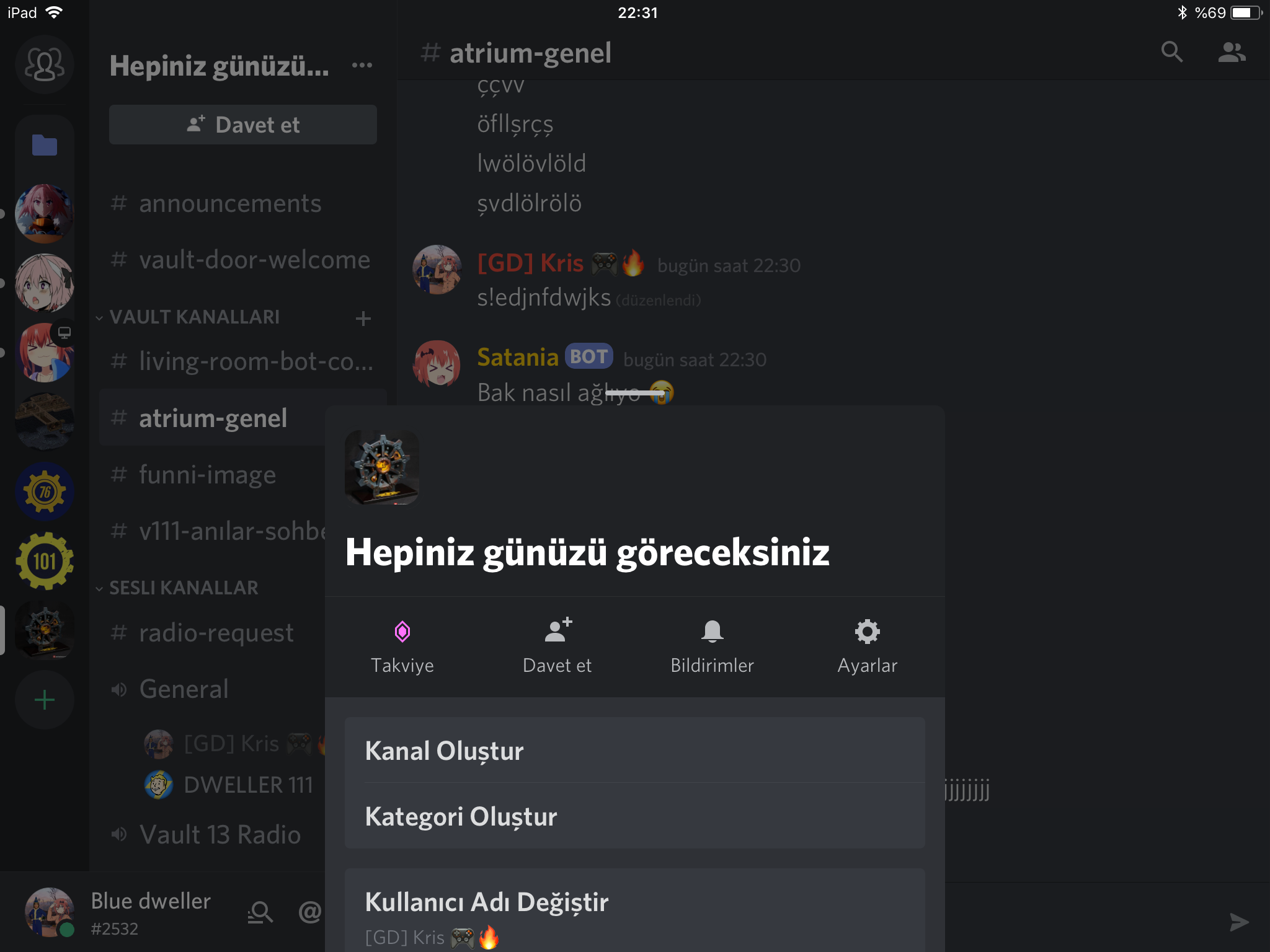This screenshot has height=952, width=1270.
Task: Tap the Takviye boost icon
Action: coord(402,632)
